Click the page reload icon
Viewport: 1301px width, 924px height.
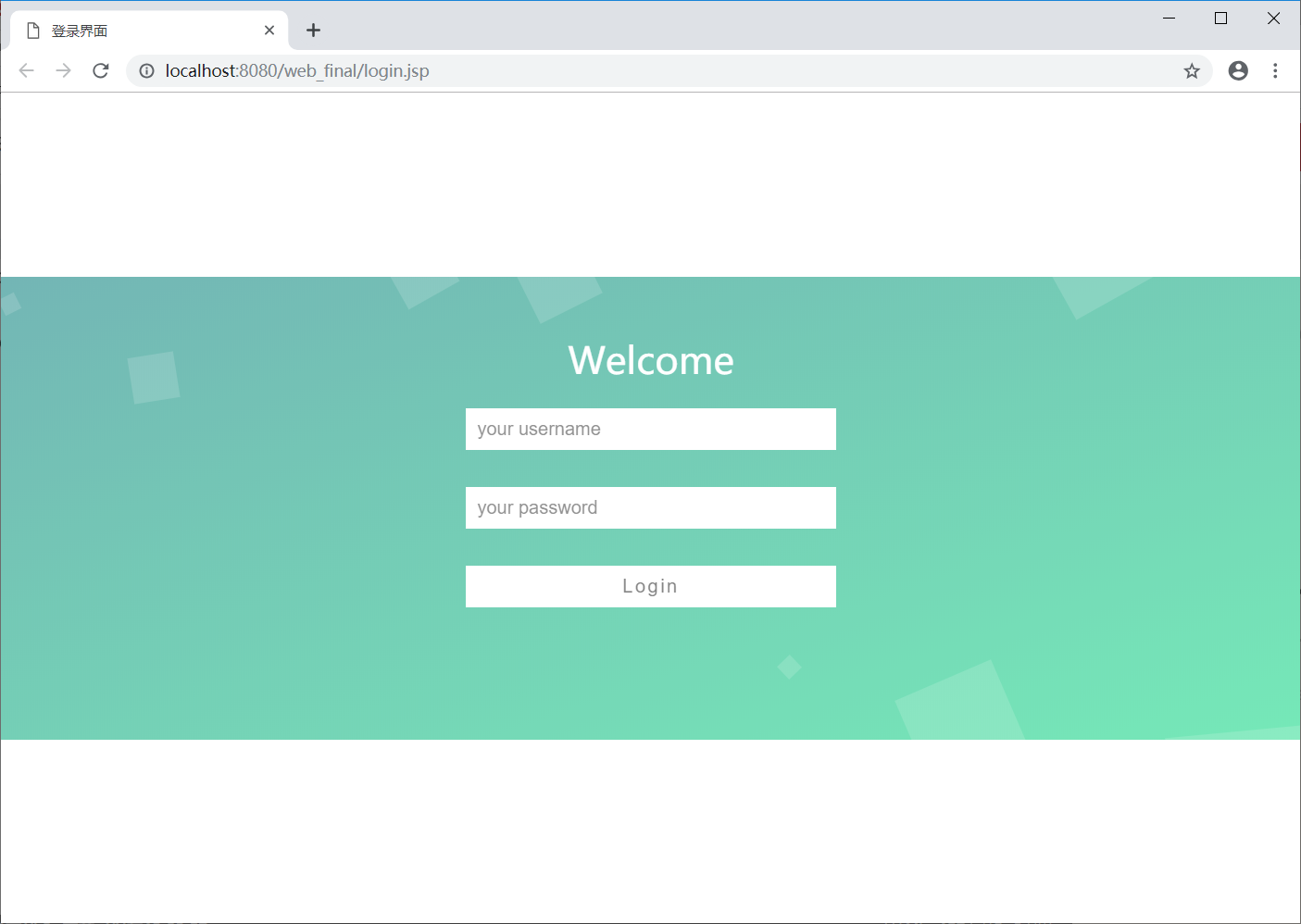(x=100, y=70)
